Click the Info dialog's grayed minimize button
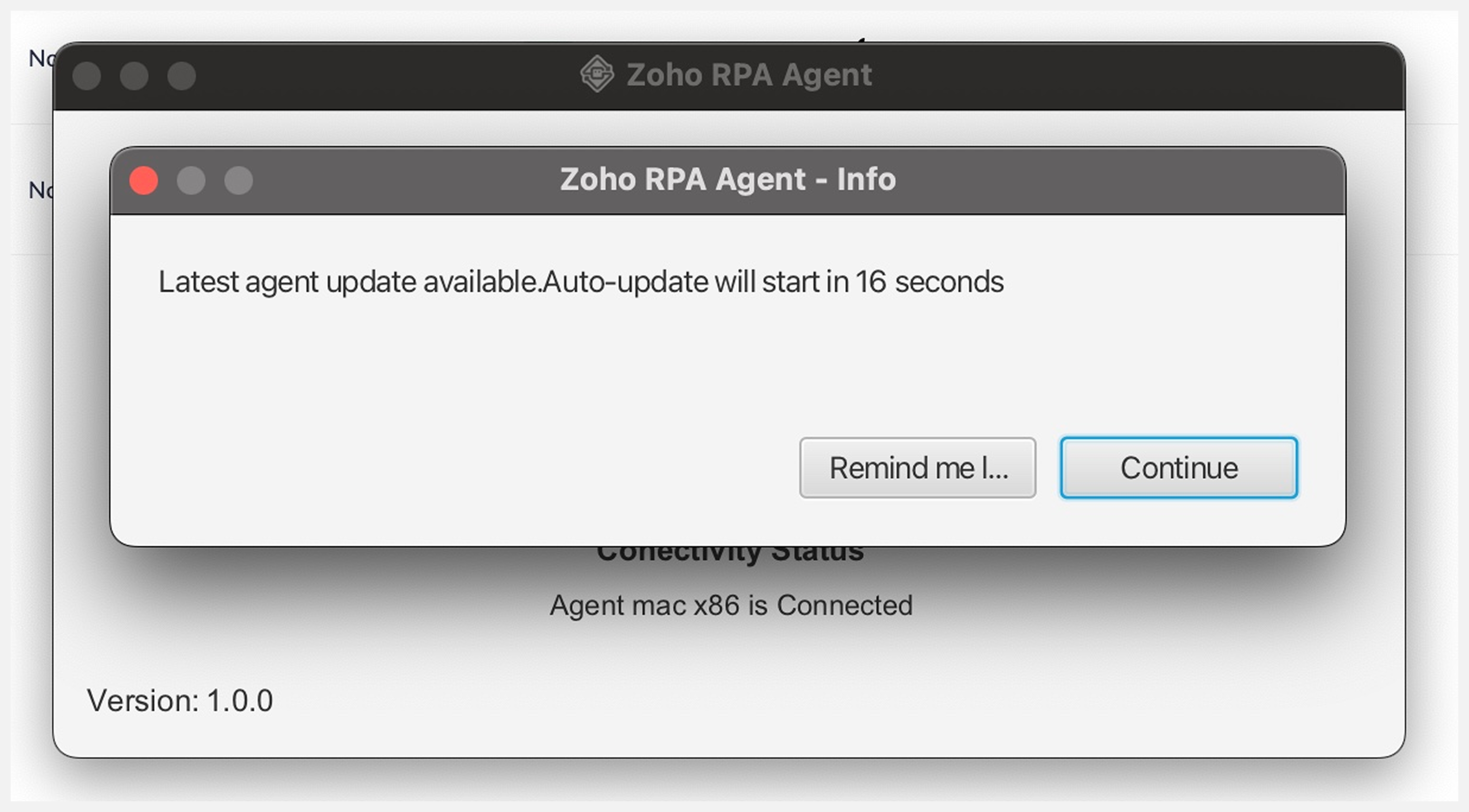The image size is (1469, 812). point(191,181)
